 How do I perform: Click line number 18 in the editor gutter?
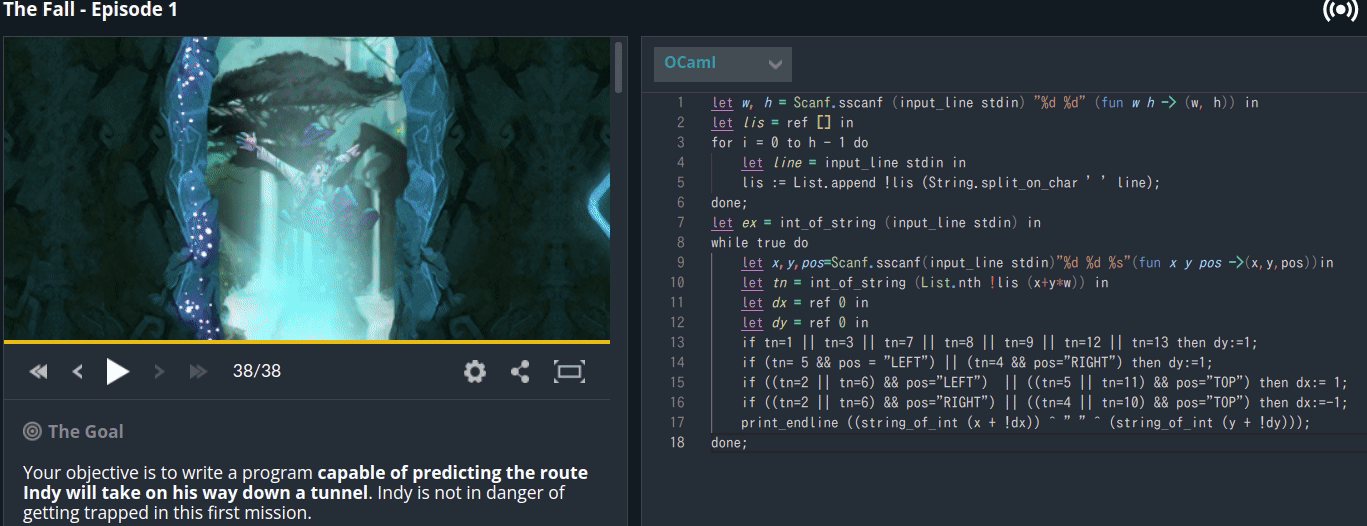tap(678, 442)
